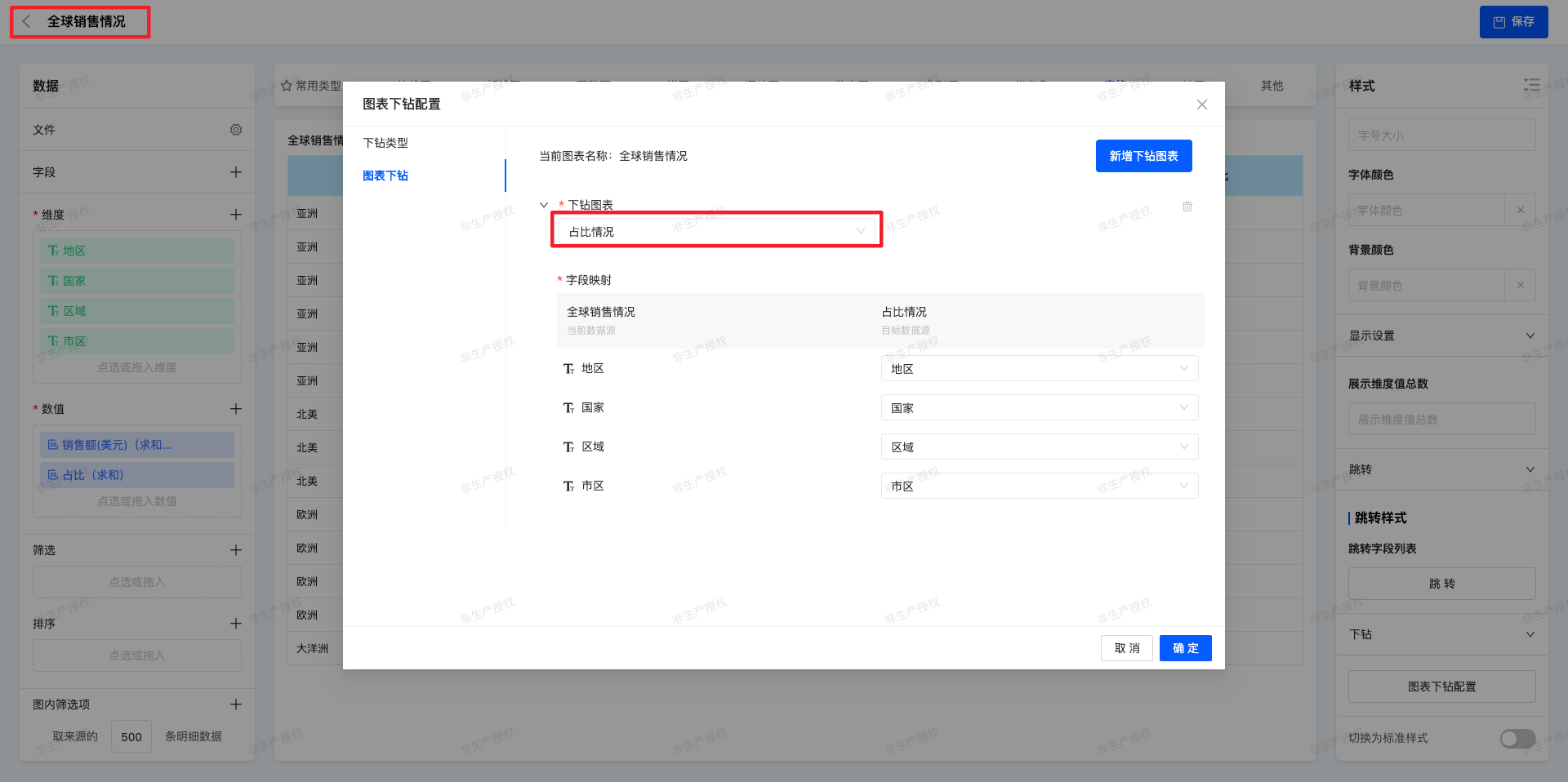Open the 地区 target field mapping dropdown
This screenshot has height=782, width=1568.
pos(1039,369)
